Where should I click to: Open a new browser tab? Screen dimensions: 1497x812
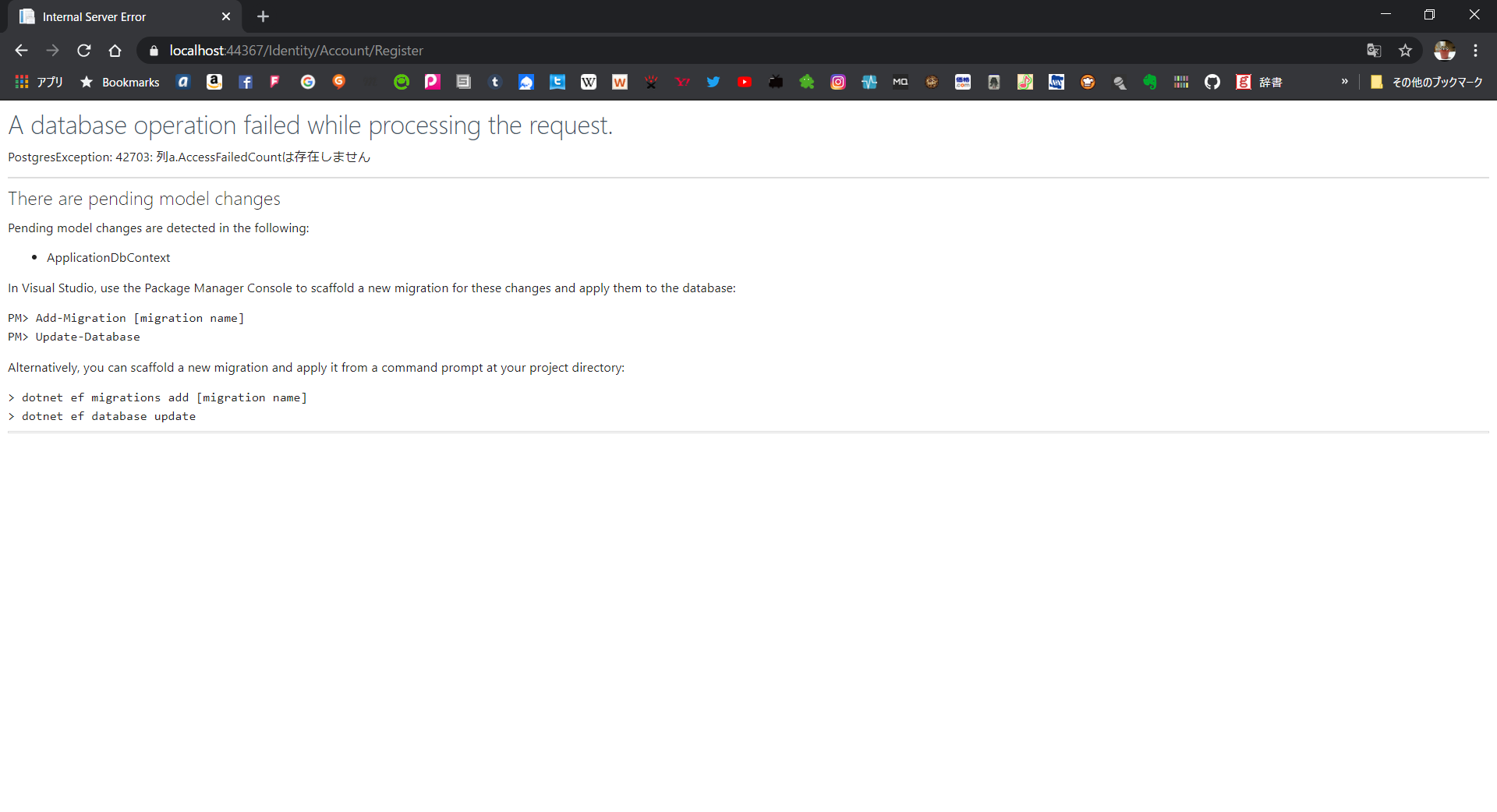(x=263, y=16)
